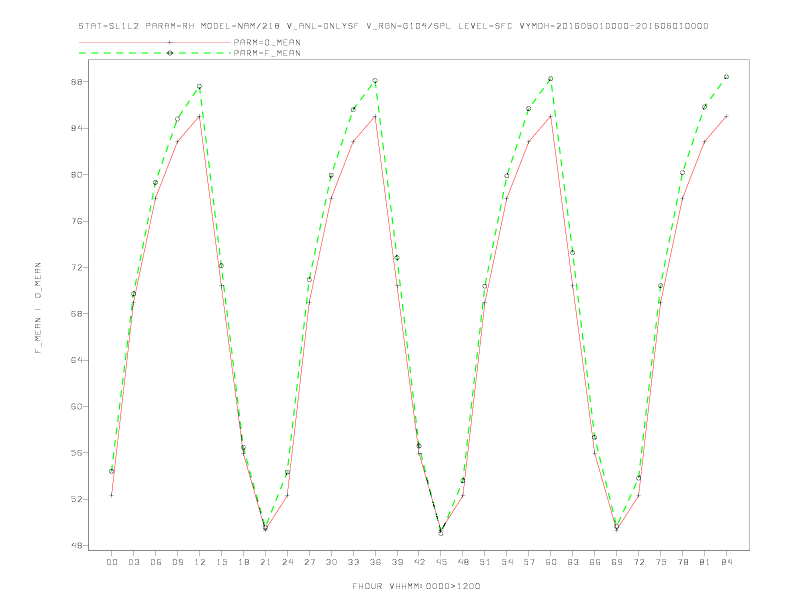The width and height of the screenshot is (792, 612).
Task: Click the O_MEAN plus marker at forecast hour 00
Action: coord(112,495)
